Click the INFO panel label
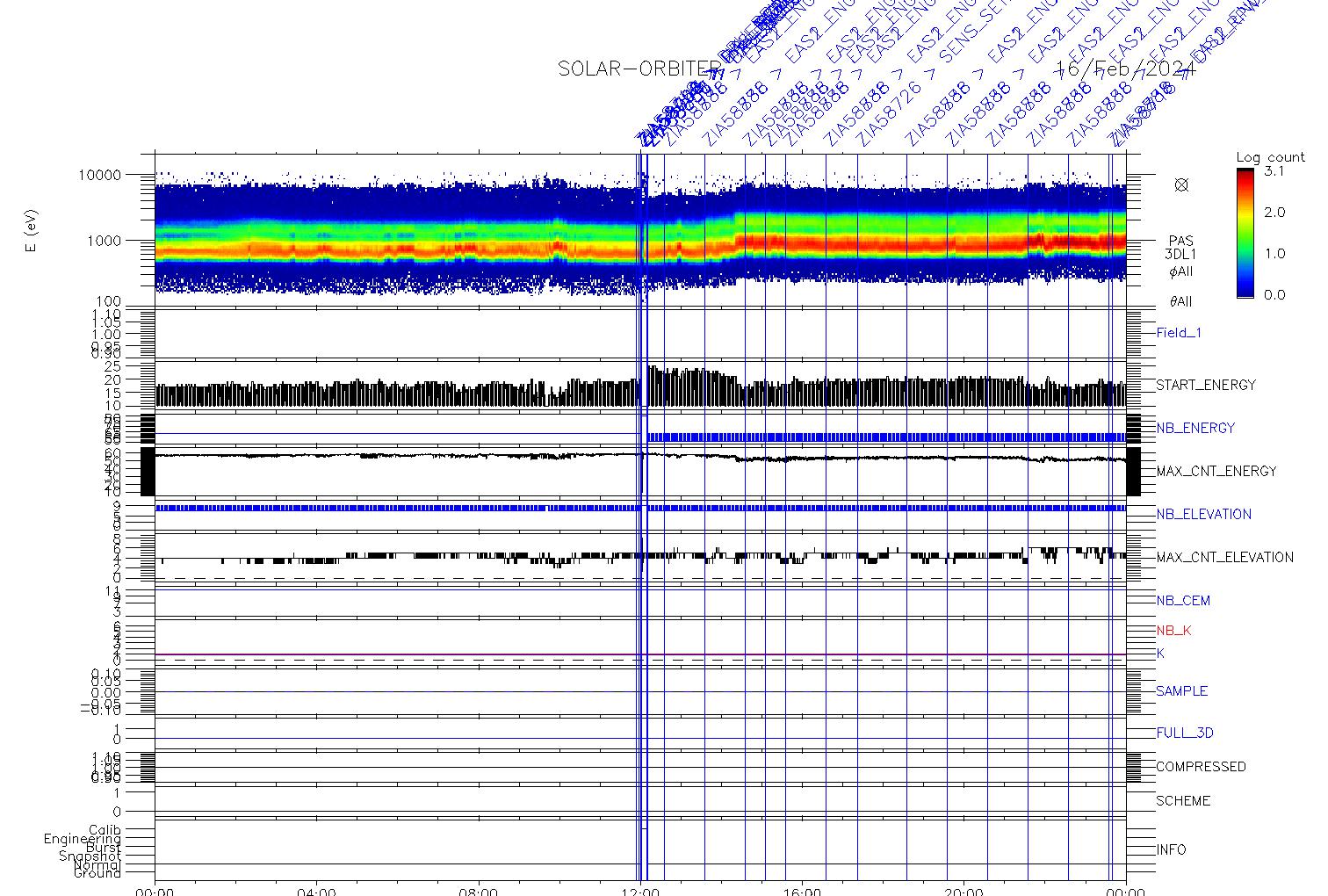 [1171, 850]
